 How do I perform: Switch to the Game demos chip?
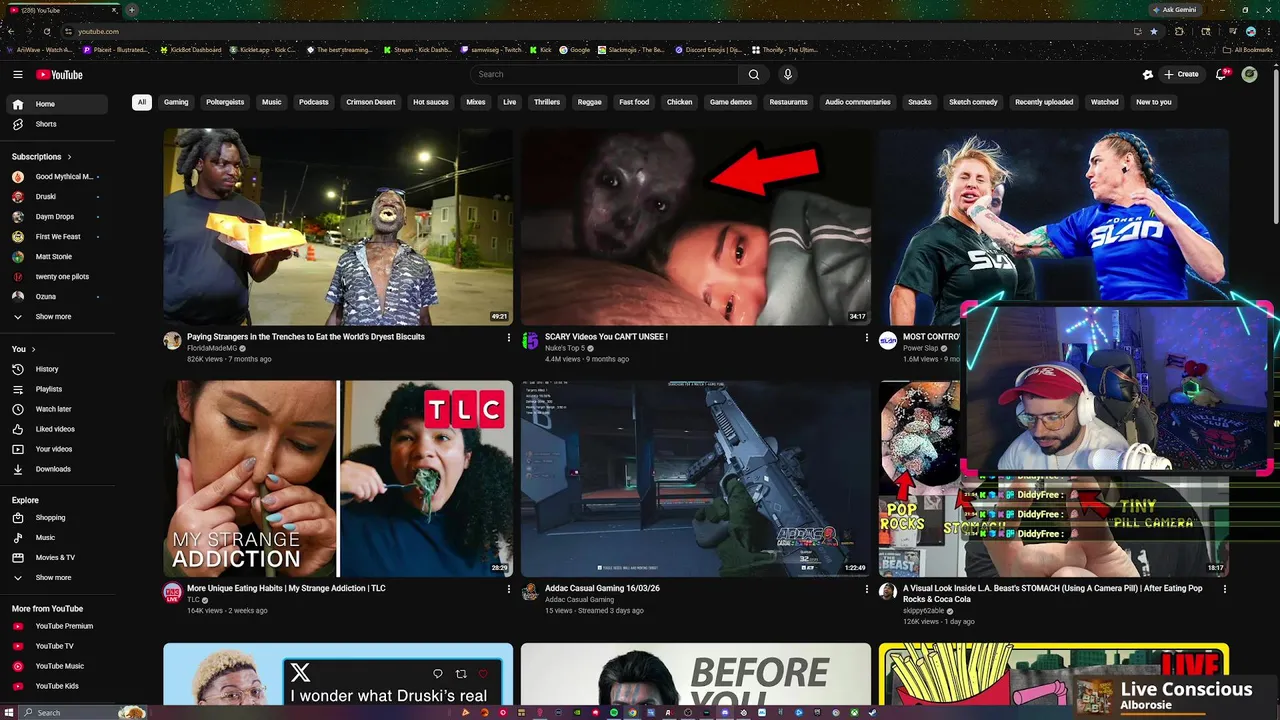coord(731,102)
